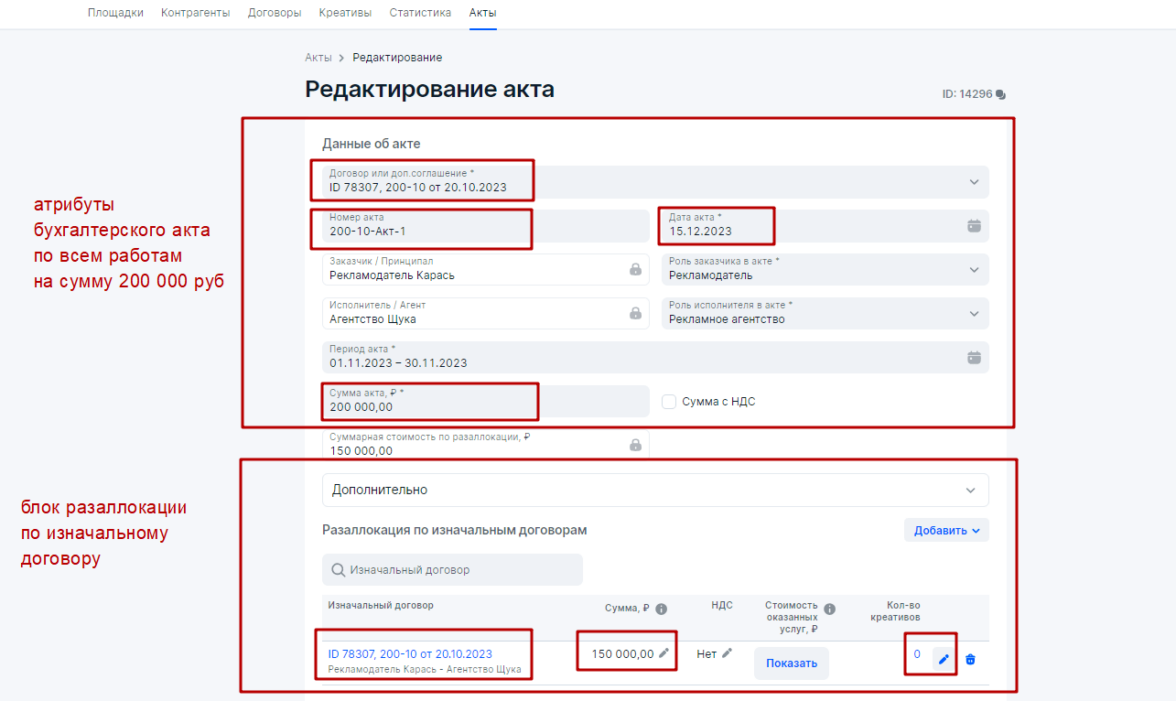Open Роль исполнителя в акте dropdown
The width and height of the screenshot is (1176, 701).
tap(825, 313)
